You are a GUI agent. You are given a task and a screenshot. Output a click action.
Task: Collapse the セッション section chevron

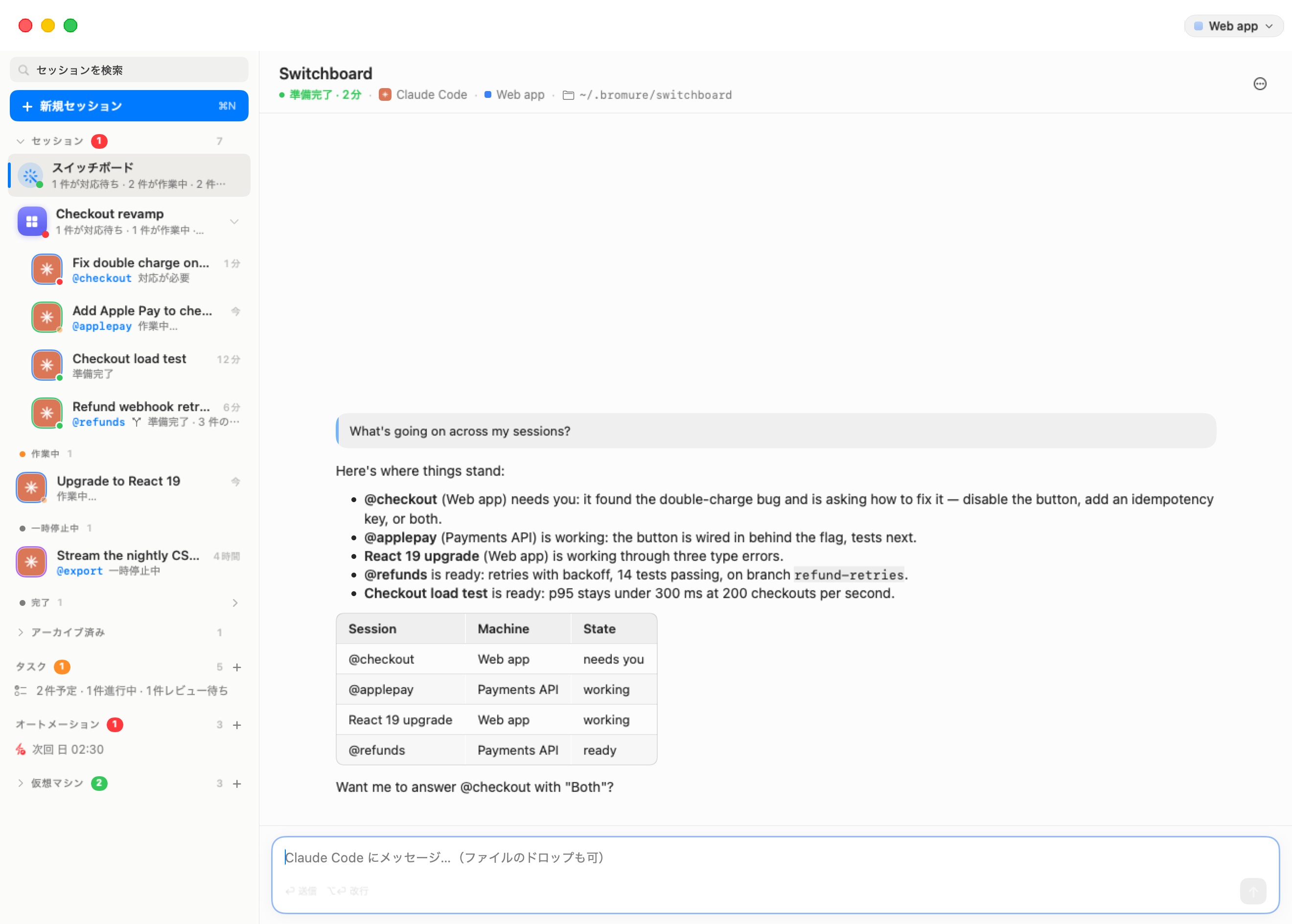(21, 141)
